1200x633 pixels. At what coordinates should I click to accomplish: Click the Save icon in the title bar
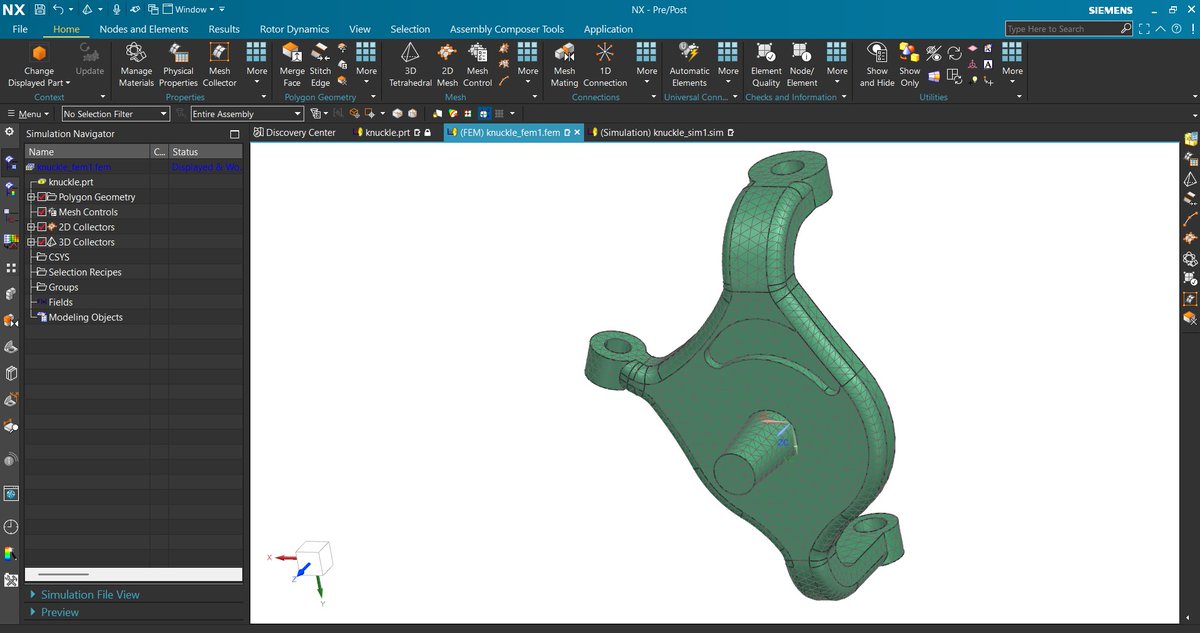click(x=38, y=9)
